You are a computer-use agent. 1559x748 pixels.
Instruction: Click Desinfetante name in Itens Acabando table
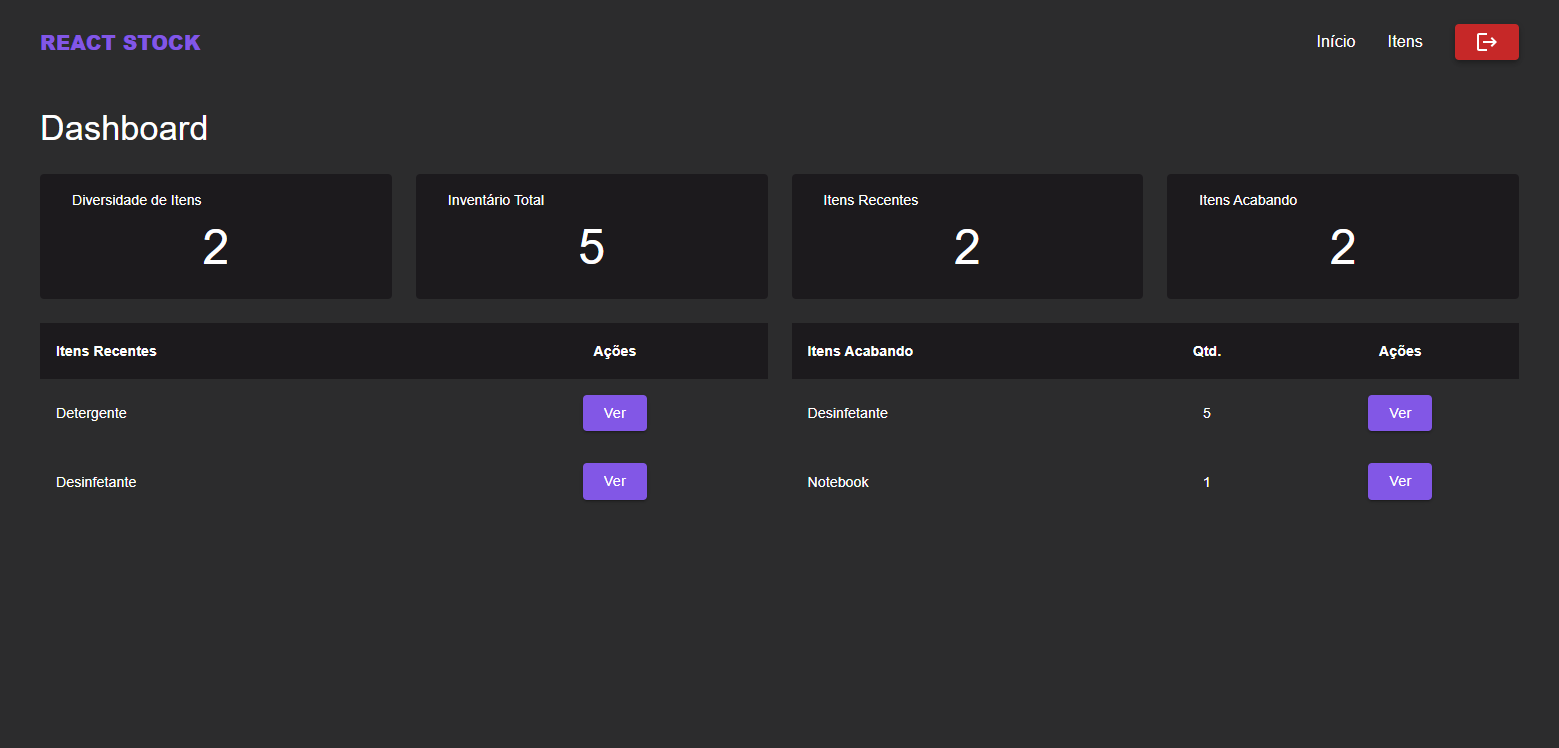pyautogui.click(x=847, y=413)
